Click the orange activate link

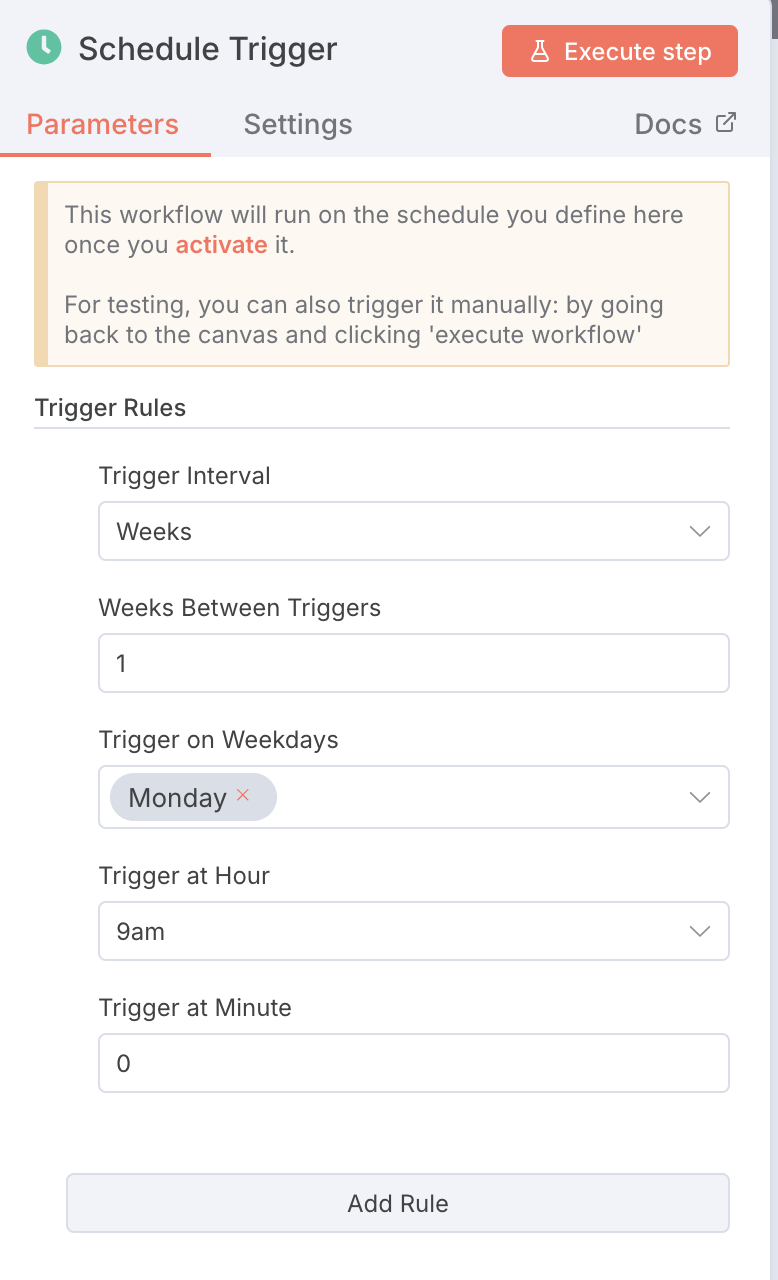coord(221,245)
